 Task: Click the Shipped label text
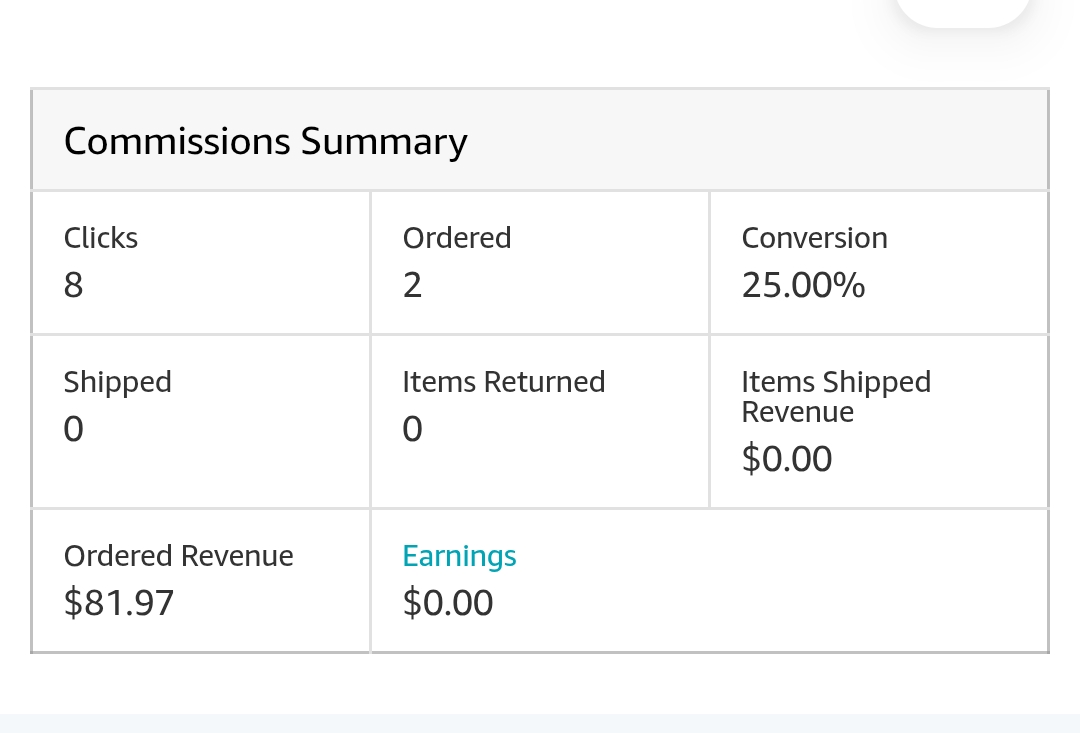117,382
